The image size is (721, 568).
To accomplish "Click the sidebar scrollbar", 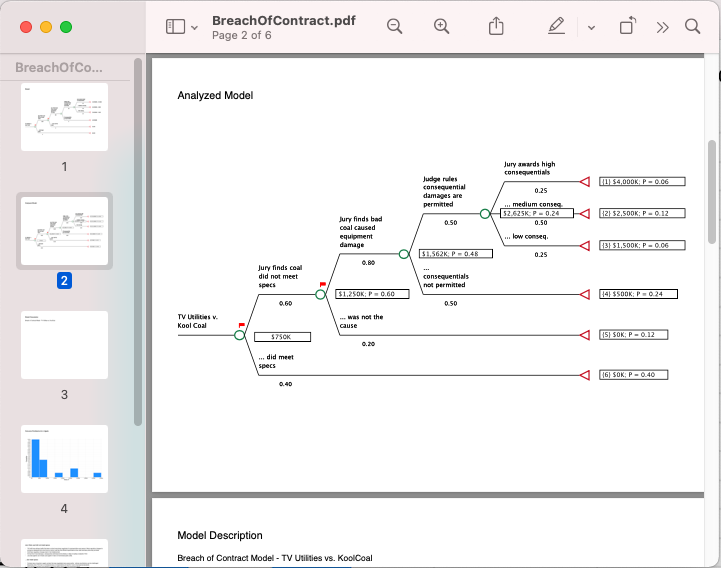I will (x=138, y=242).
